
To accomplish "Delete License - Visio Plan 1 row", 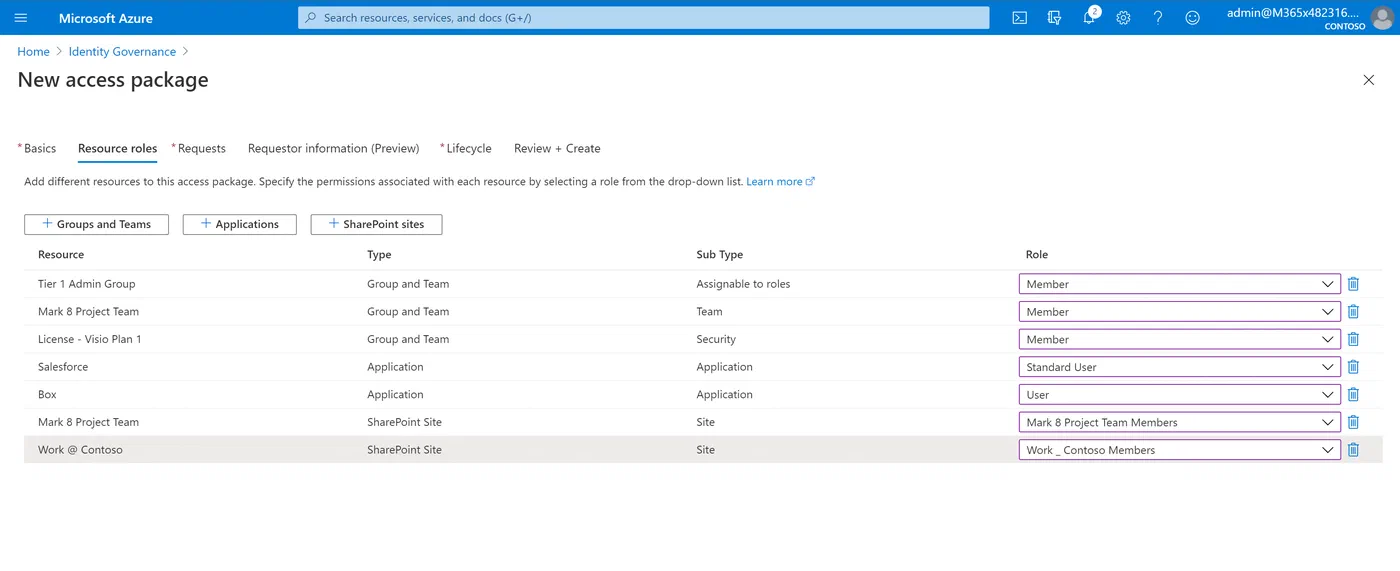I will click(1353, 339).
